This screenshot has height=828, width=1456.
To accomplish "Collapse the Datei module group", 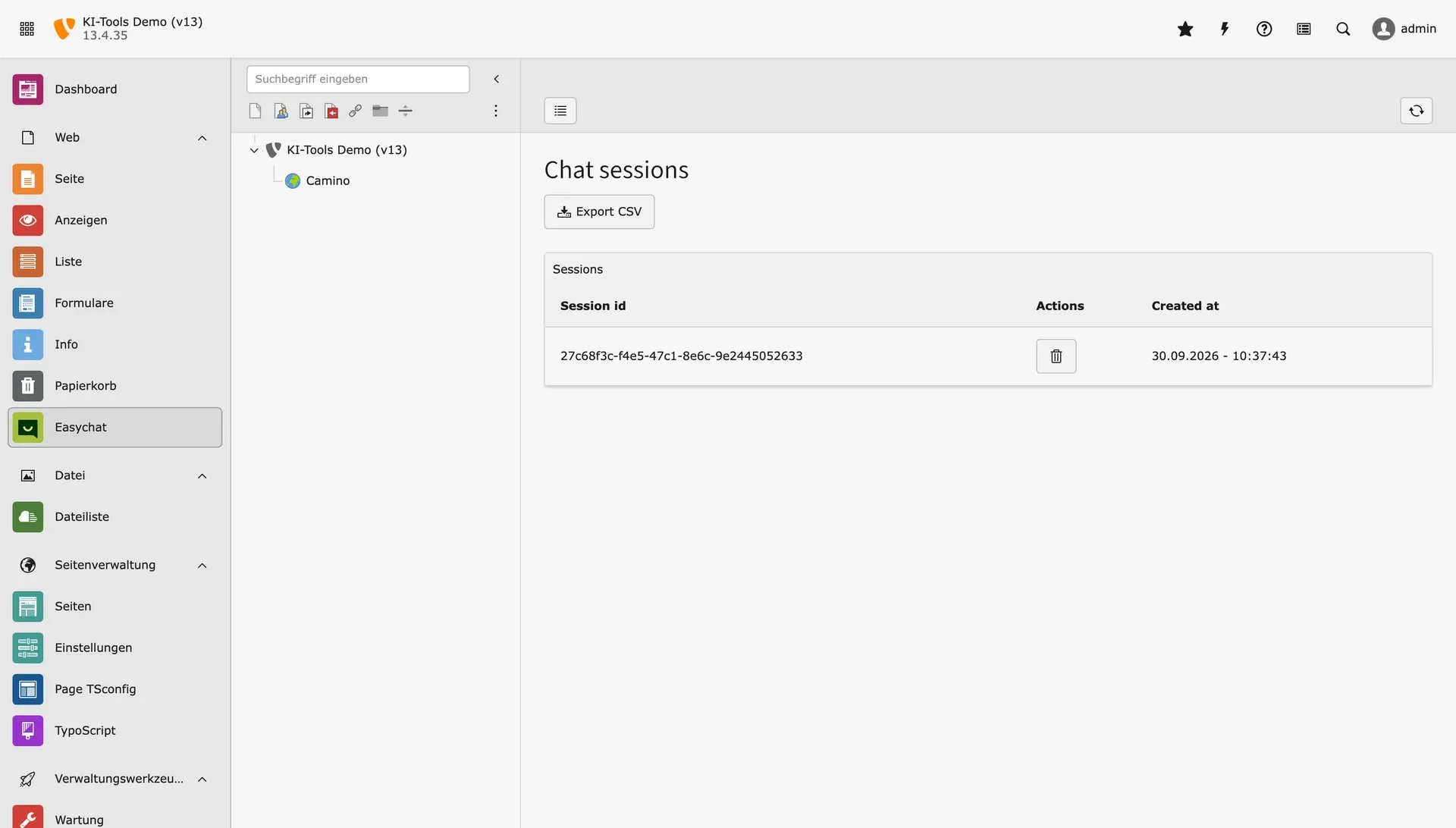I will 115,475.
